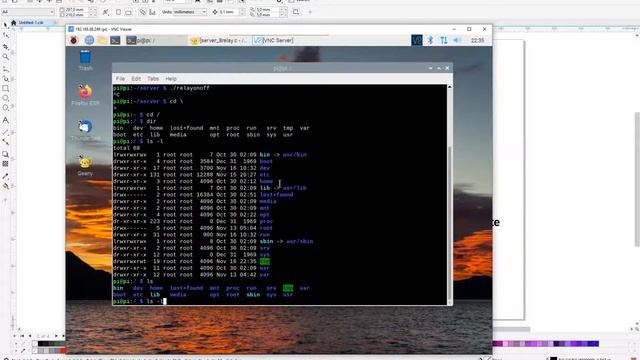Click the volume speaker tray icon
This screenshot has width=640, height=360.
click(457, 40)
